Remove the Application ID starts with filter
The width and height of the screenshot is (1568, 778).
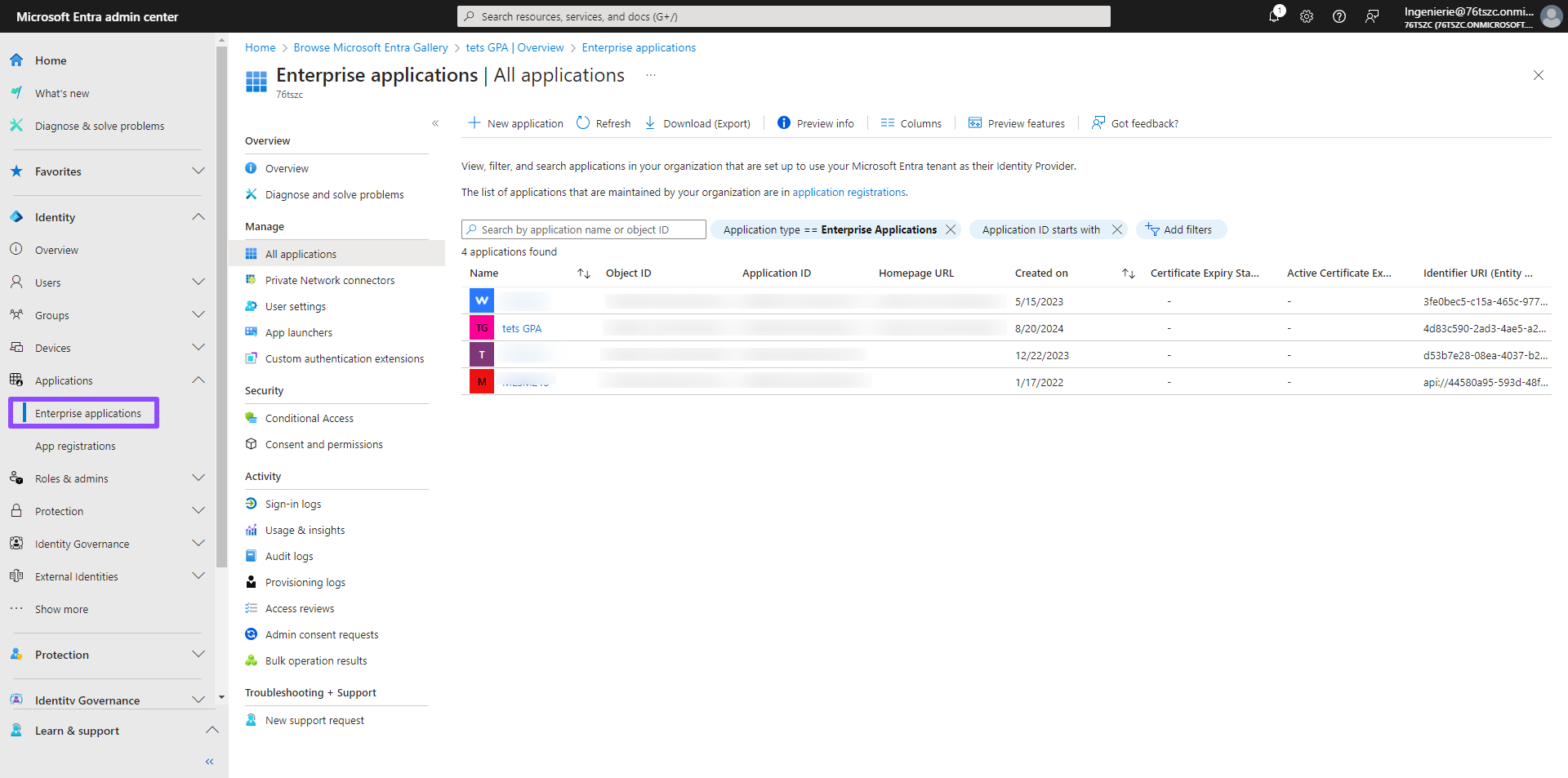[1117, 229]
